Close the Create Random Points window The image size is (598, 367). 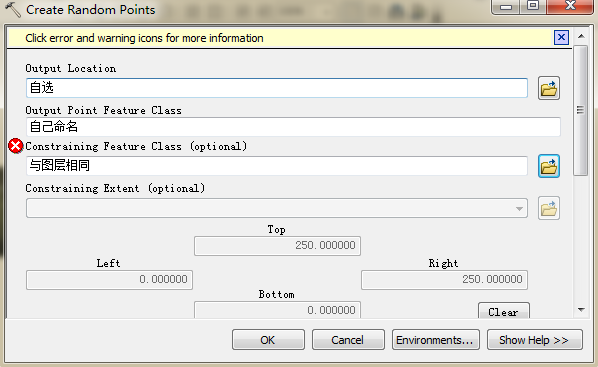[570, 6]
